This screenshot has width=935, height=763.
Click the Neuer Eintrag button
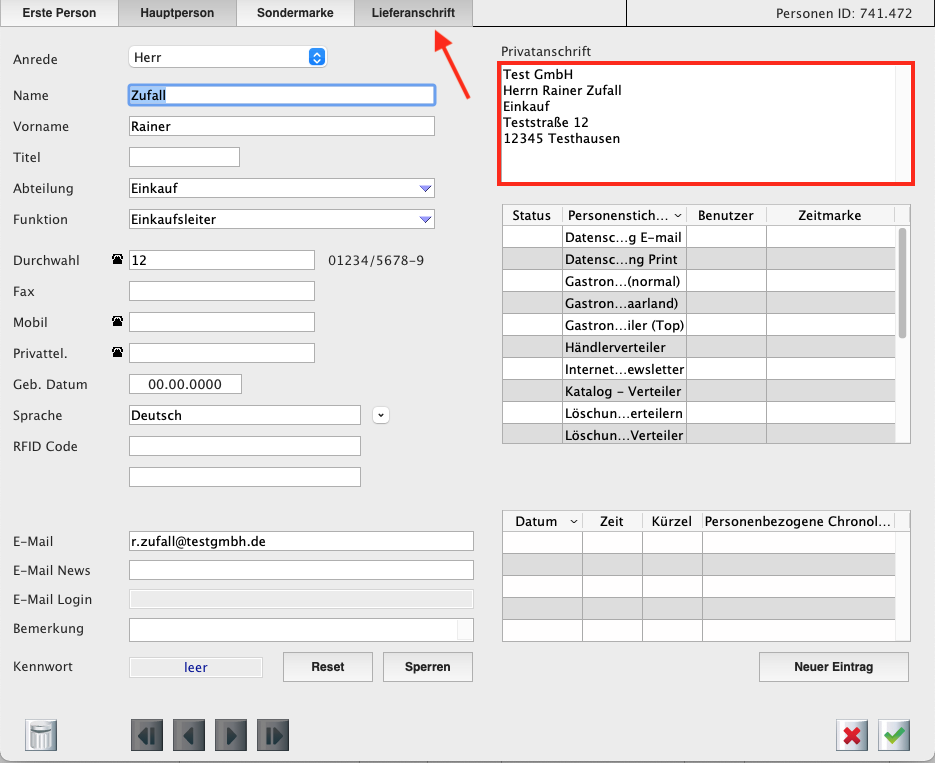click(833, 667)
